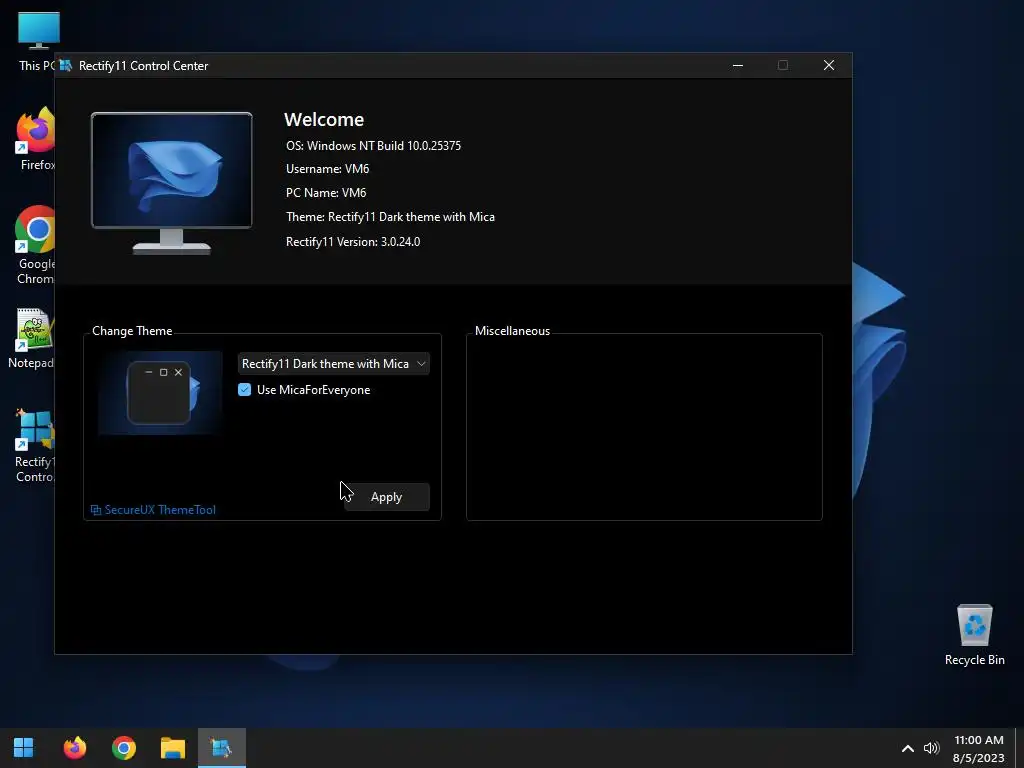Select the Recycle Bin desktop icon
The height and width of the screenshot is (768, 1024).
[974, 635]
